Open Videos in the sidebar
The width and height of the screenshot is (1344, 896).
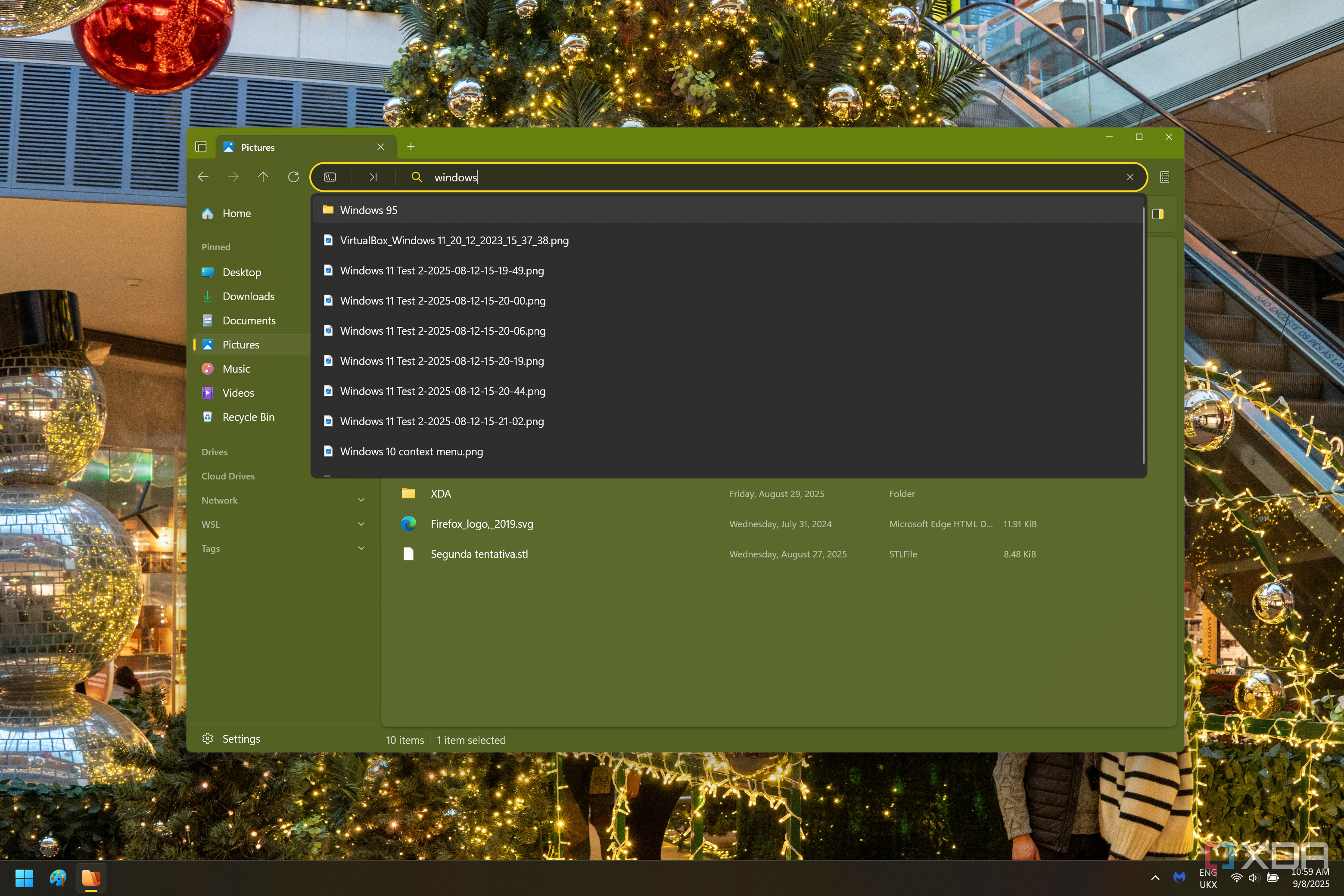[252, 392]
